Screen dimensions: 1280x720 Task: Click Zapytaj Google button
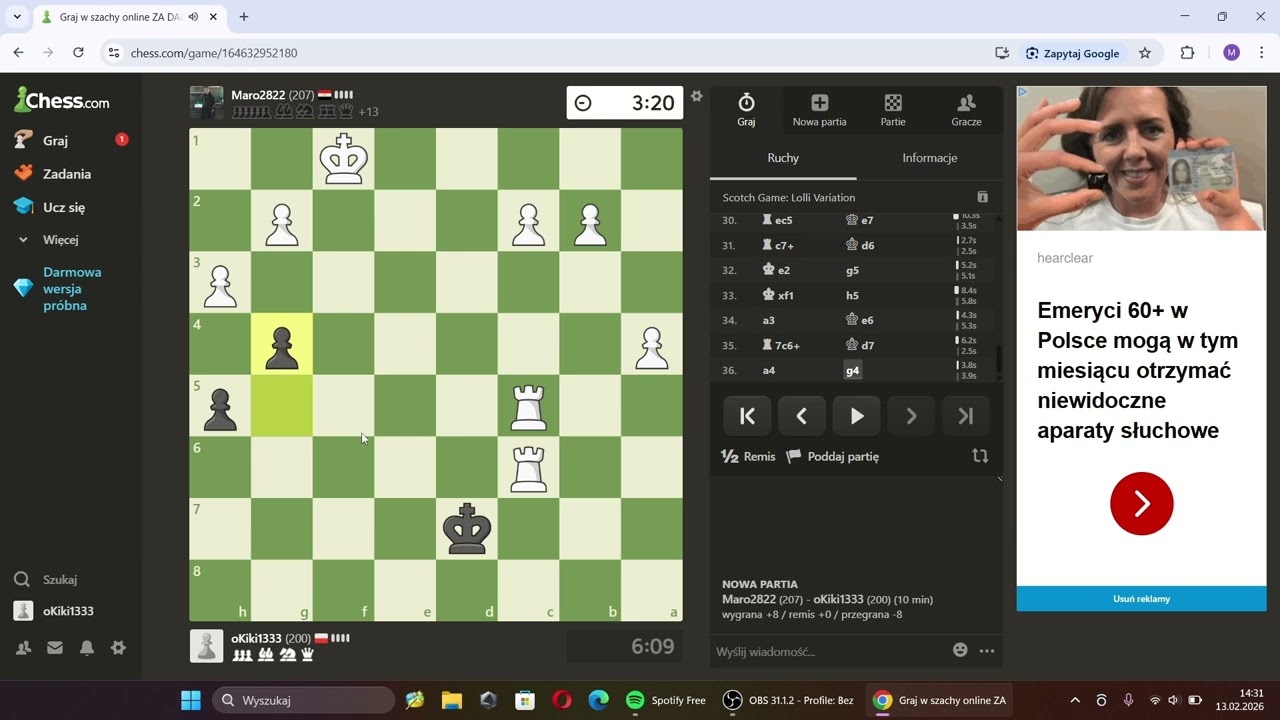pyautogui.click(x=1073, y=53)
